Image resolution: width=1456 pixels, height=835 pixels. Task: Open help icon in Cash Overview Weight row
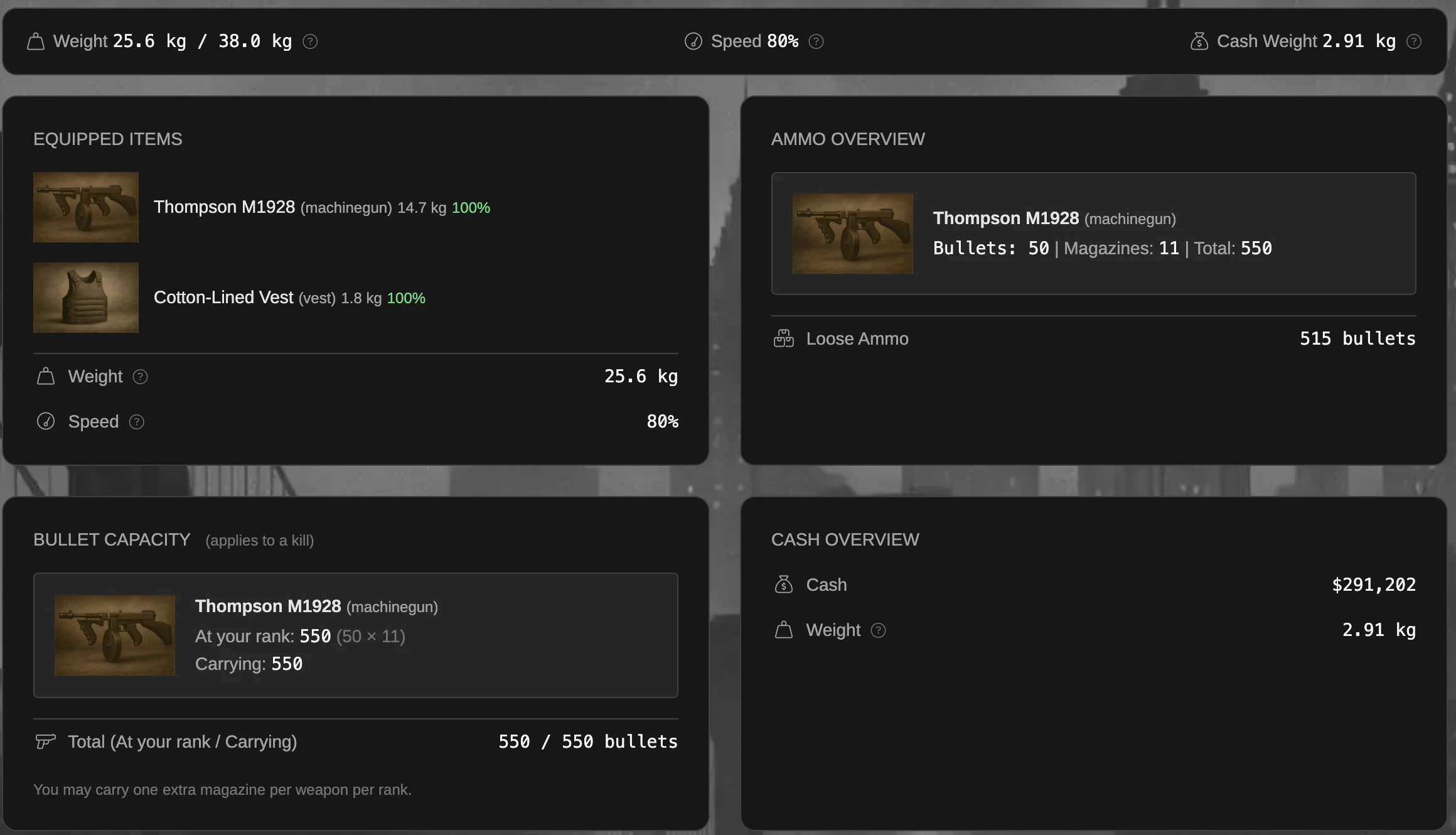point(878,630)
